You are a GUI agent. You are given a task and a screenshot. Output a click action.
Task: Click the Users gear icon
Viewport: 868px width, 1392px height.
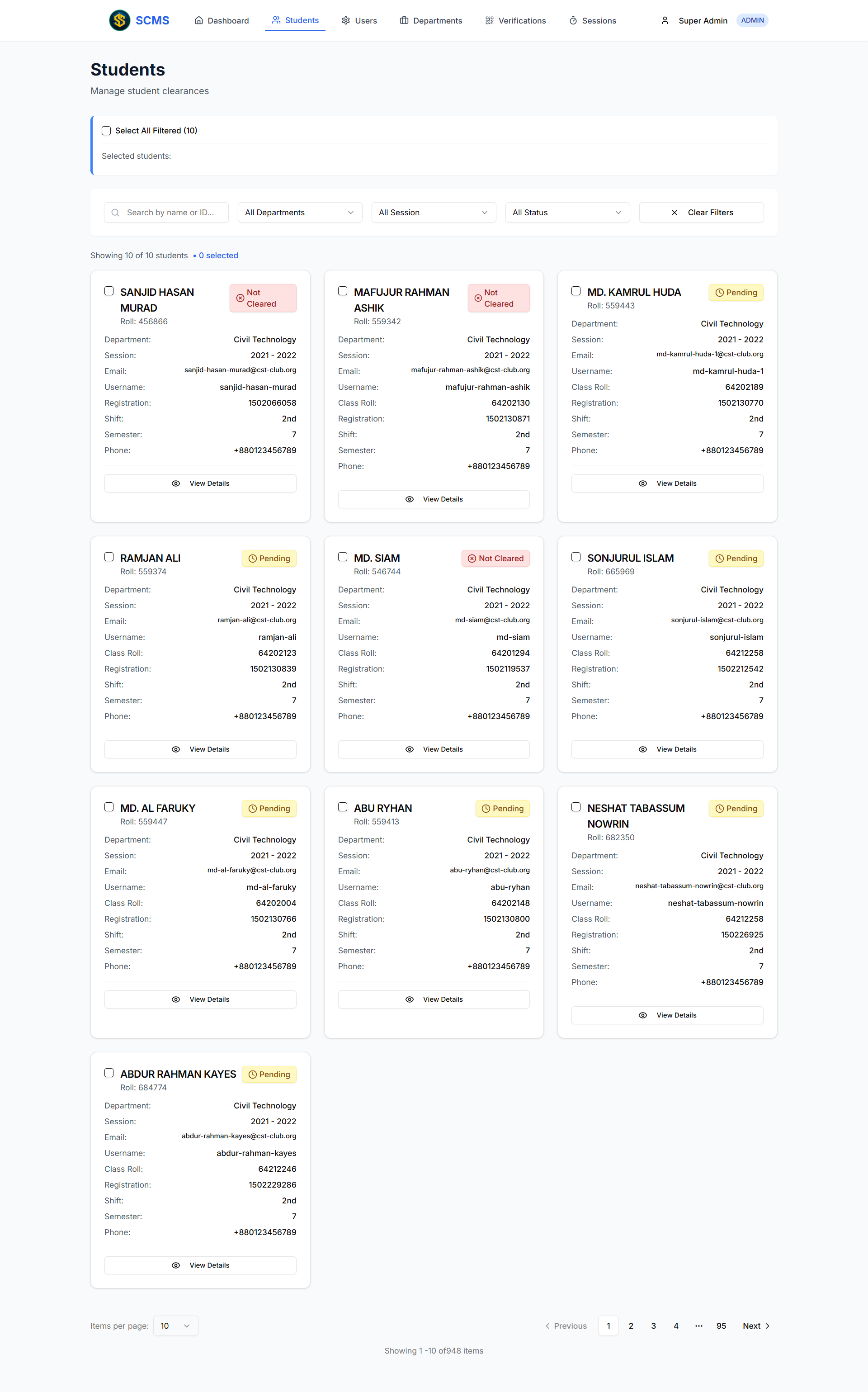click(x=345, y=21)
